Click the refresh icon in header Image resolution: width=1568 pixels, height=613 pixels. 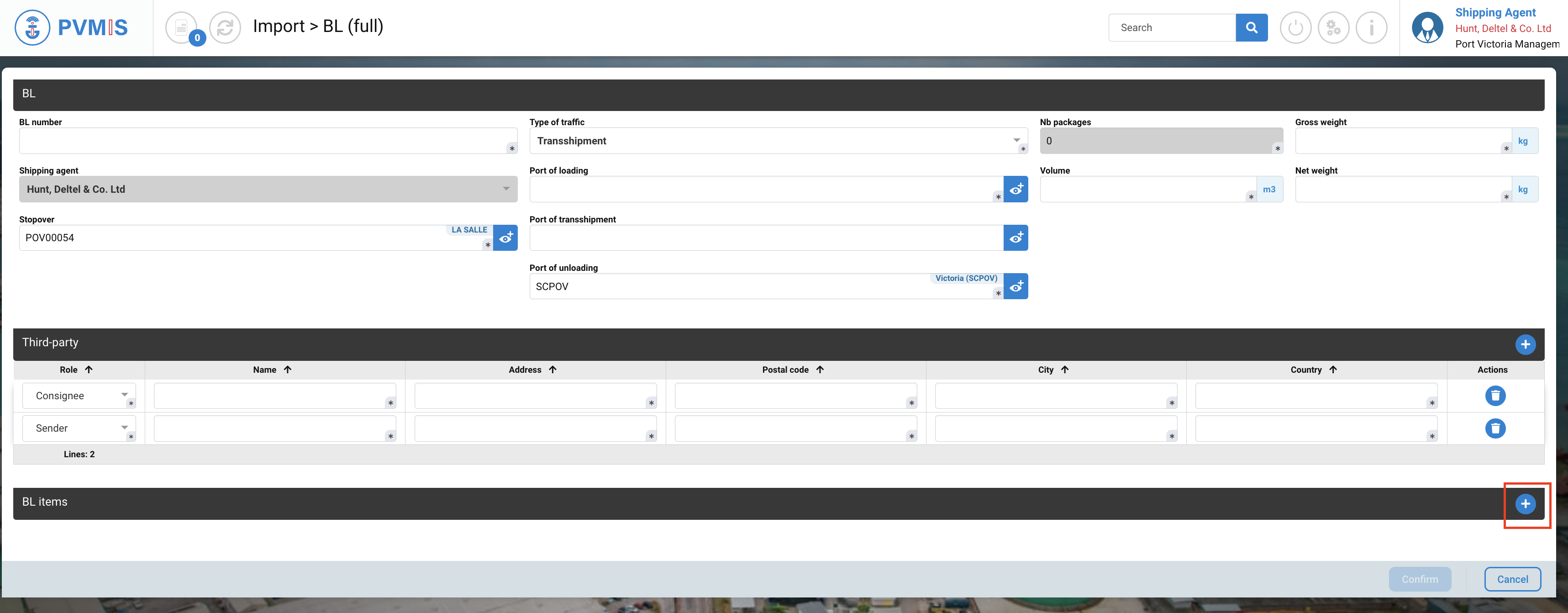[225, 27]
